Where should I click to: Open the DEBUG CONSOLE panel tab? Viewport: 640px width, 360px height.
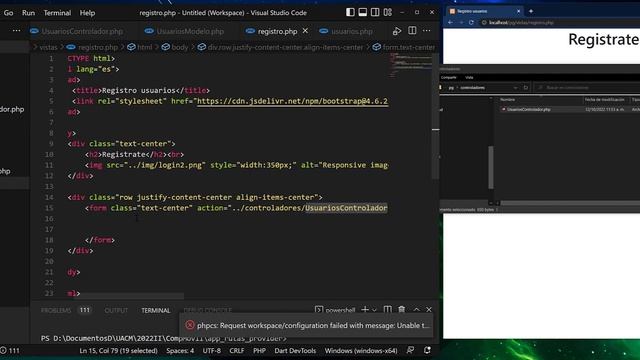click(207, 310)
